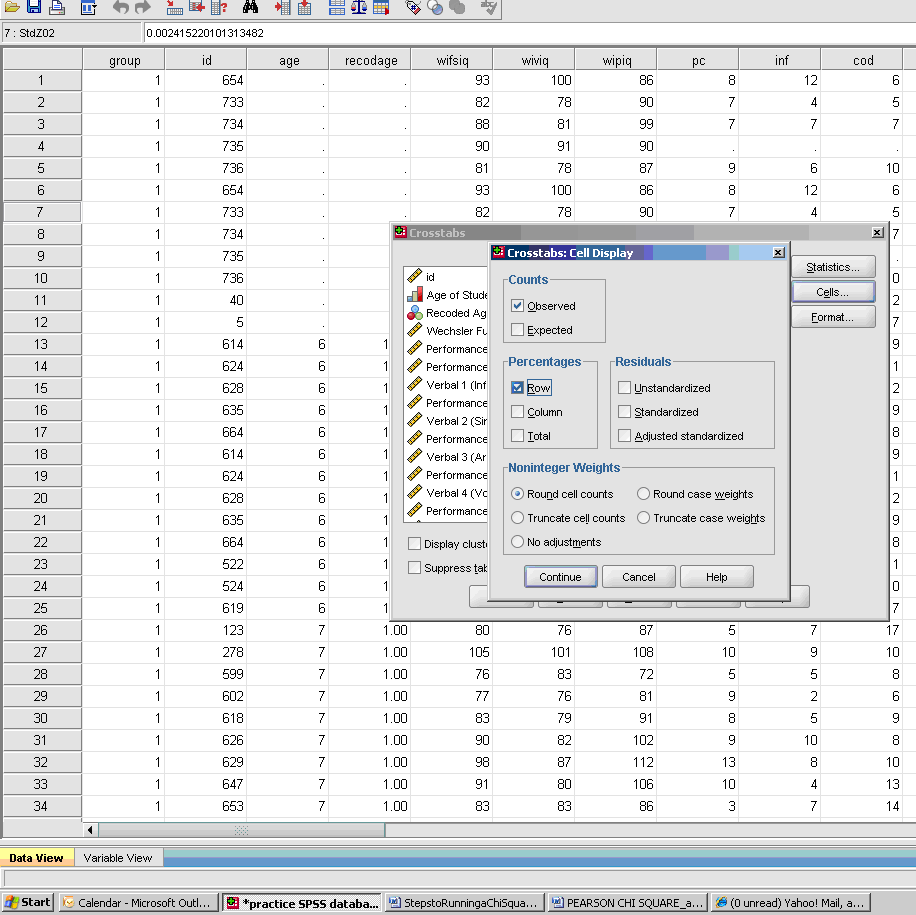
Task: Switch to the Variable View tab
Action: click(x=118, y=858)
